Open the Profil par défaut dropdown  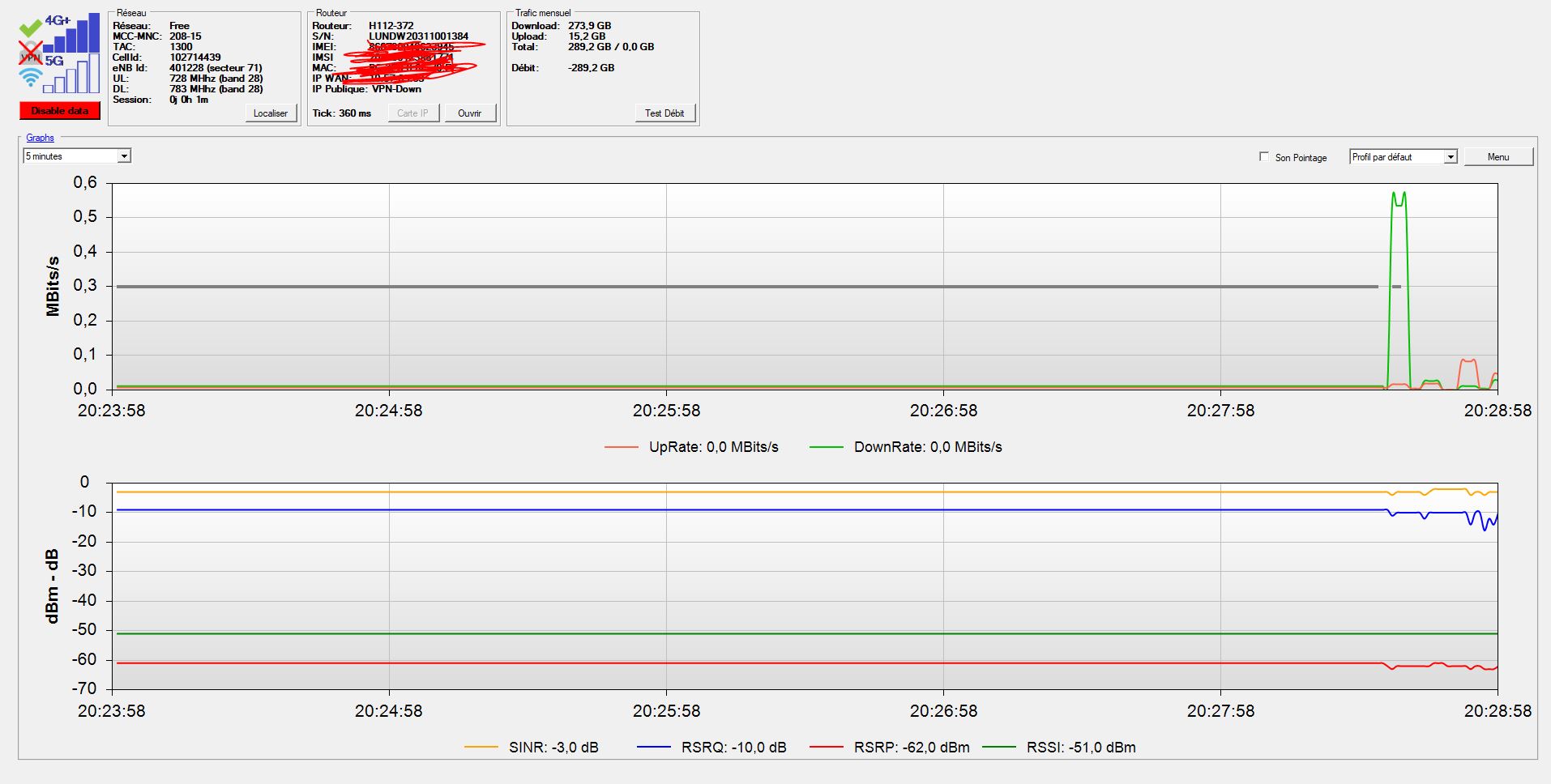(1404, 157)
